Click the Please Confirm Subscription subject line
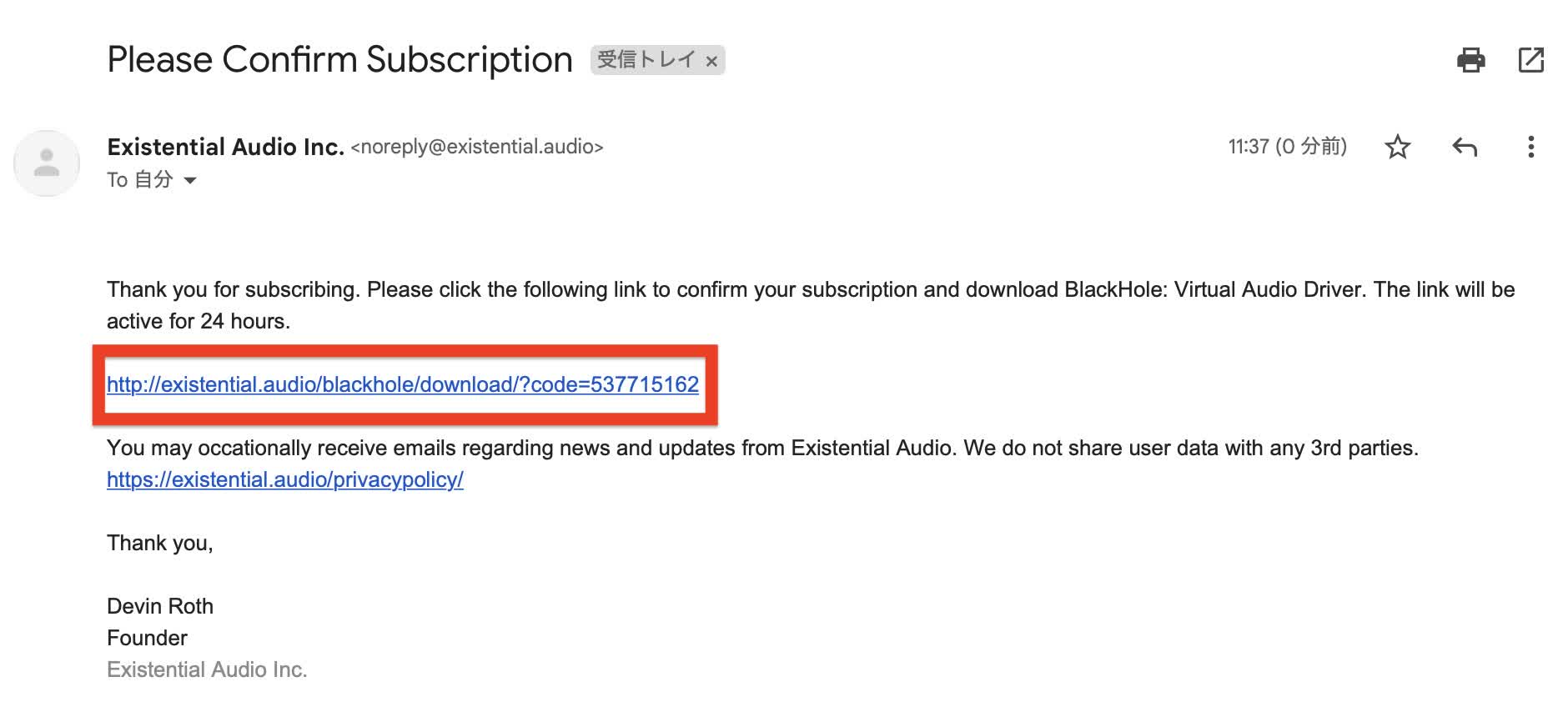Screen dimensions: 1568x702 click(x=339, y=60)
